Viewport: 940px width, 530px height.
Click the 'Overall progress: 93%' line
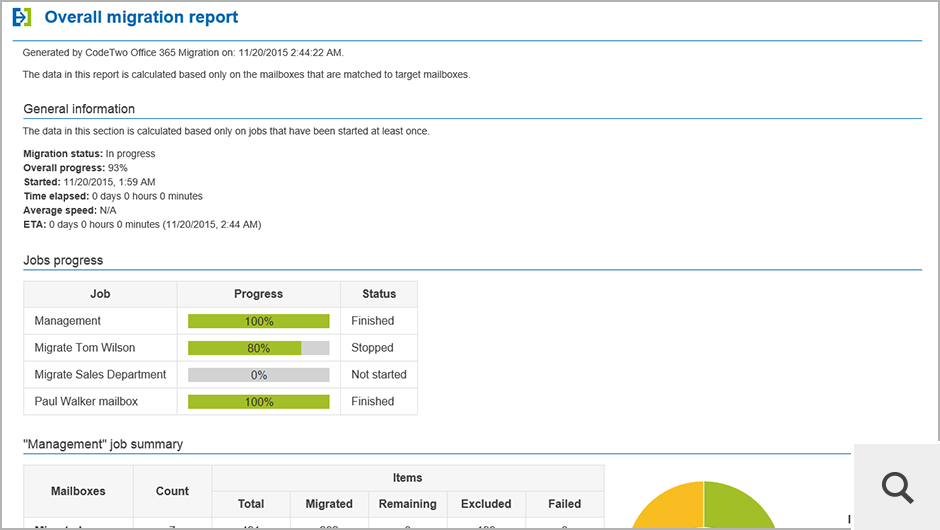(x=75, y=168)
